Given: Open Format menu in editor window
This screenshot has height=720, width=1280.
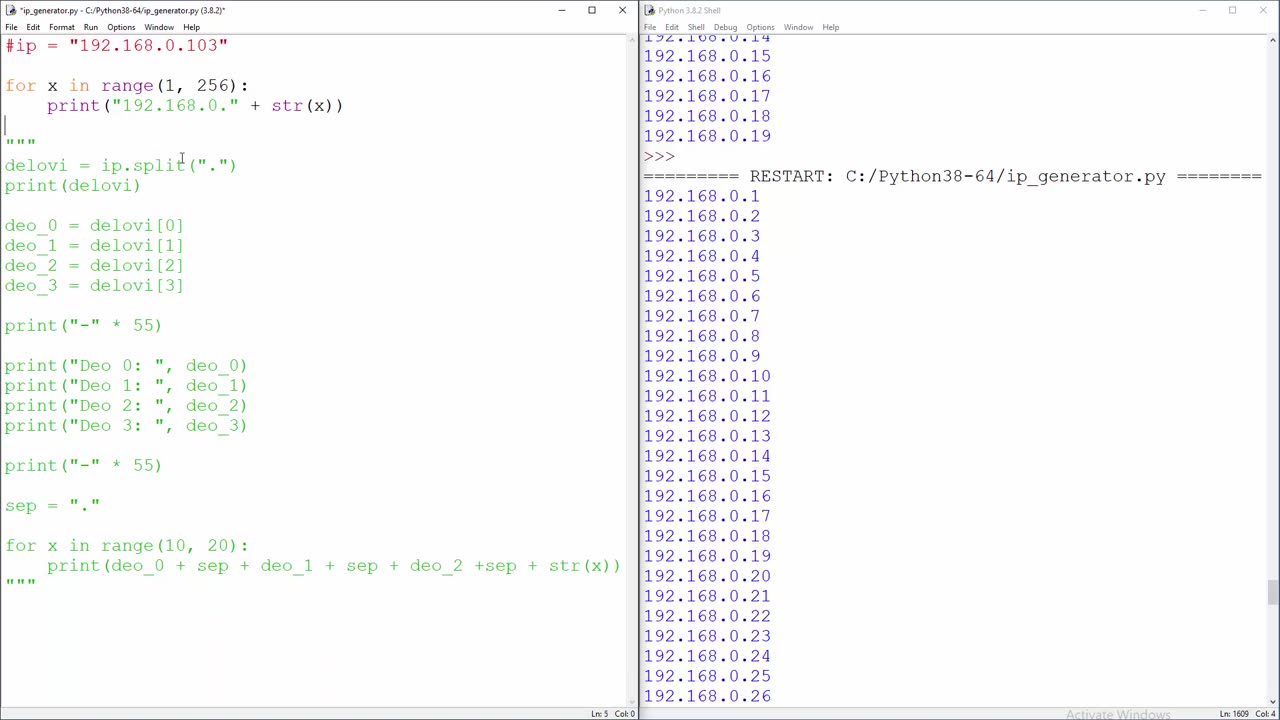Looking at the screenshot, I should tap(62, 27).
